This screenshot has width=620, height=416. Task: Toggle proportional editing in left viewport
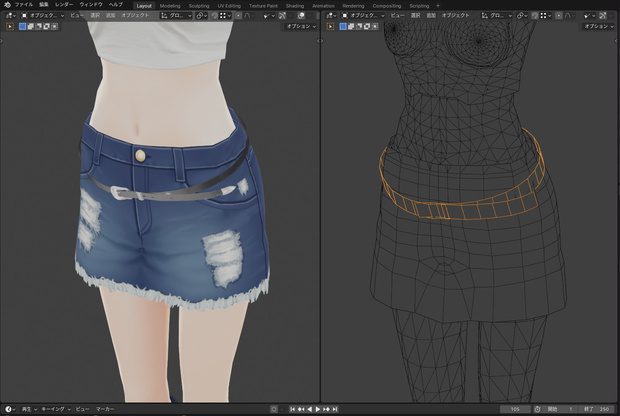pyautogui.click(x=238, y=16)
